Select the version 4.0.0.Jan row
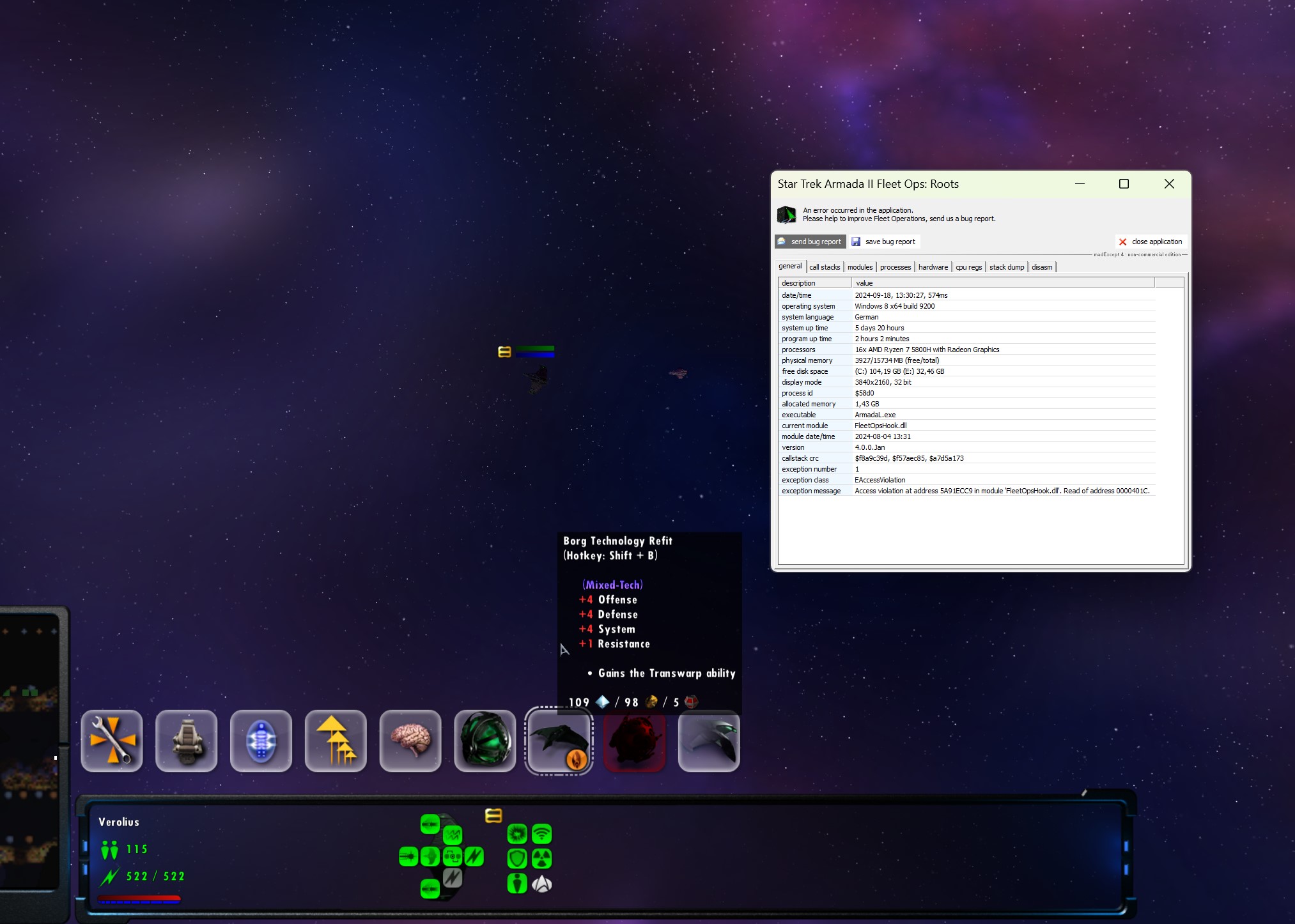Image resolution: width=1295 pixels, height=924 pixels. [x=966, y=447]
